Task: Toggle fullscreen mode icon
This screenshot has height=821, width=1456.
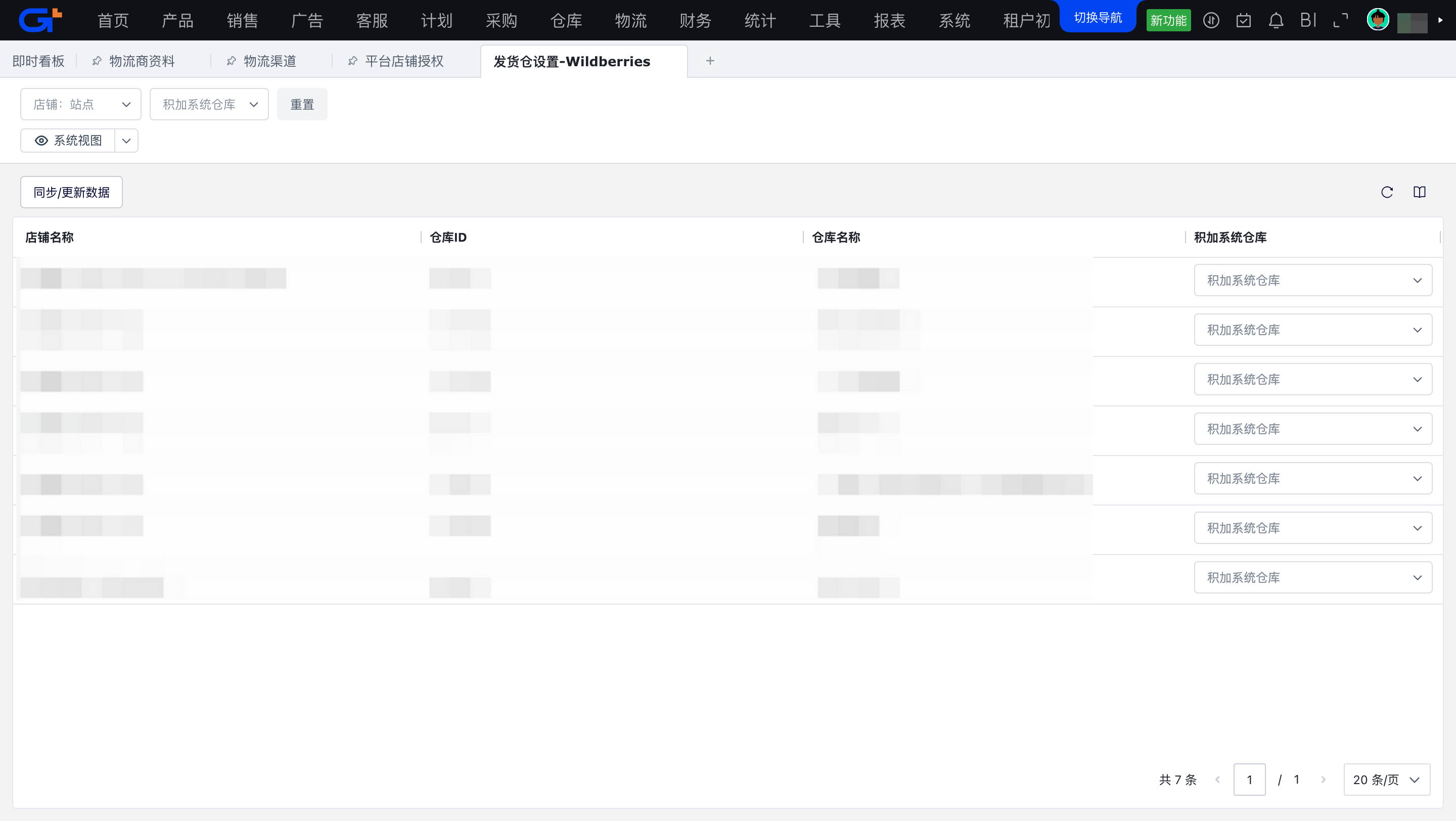Action: click(1340, 21)
